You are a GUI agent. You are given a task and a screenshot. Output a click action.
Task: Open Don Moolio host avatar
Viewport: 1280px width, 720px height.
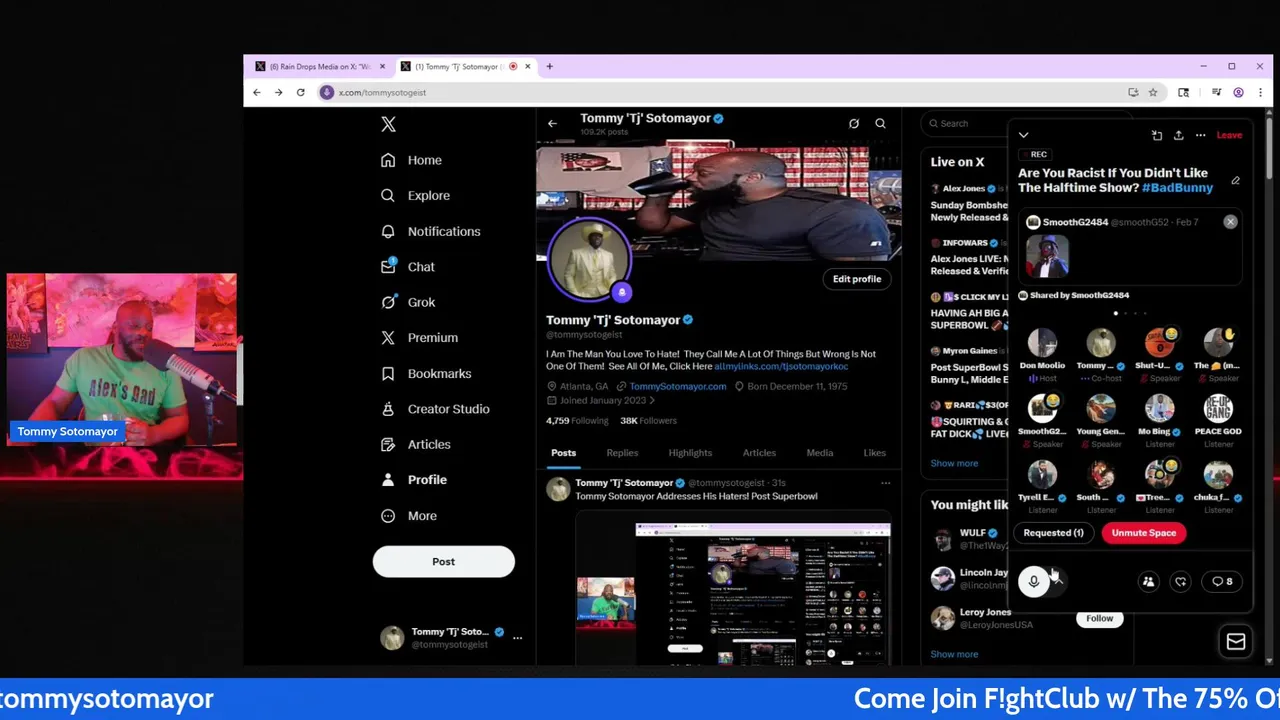tap(1042, 343)
